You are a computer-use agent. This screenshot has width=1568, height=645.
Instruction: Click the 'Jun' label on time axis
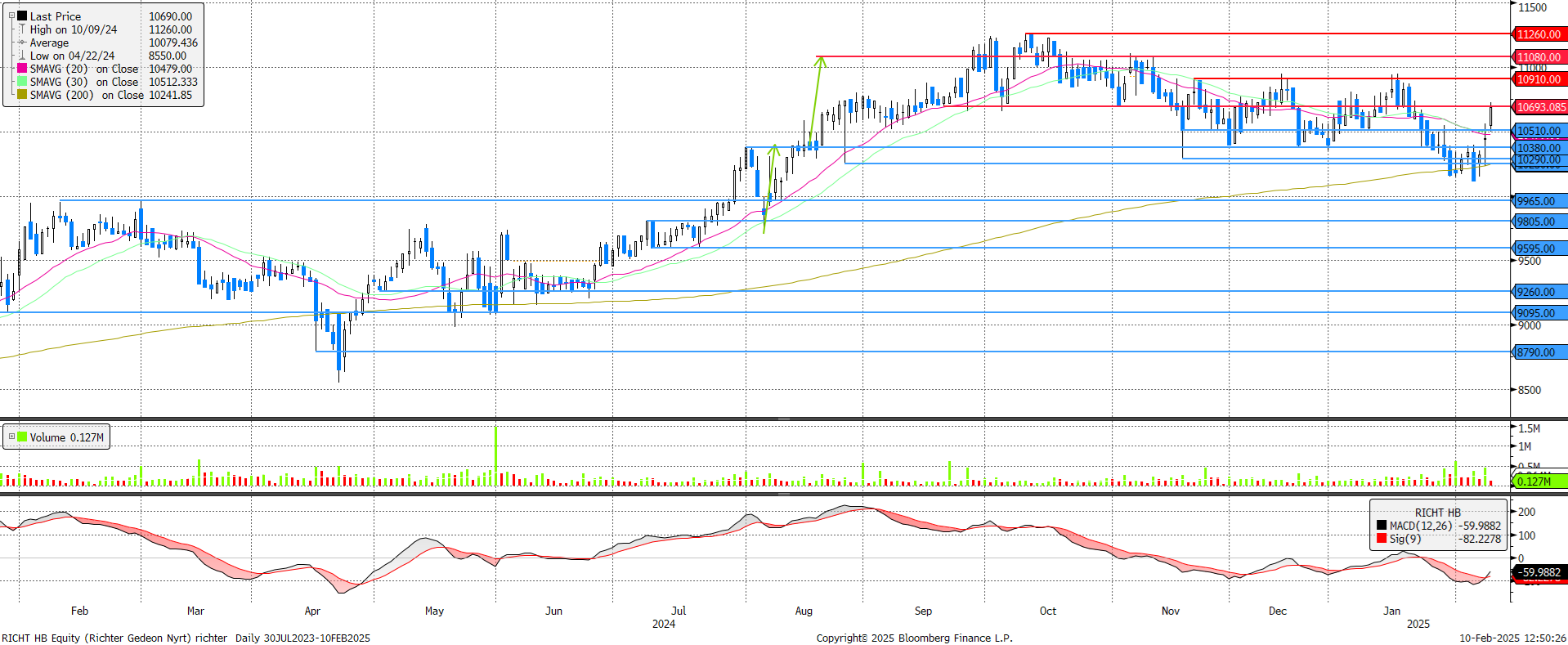click(553, 611)
